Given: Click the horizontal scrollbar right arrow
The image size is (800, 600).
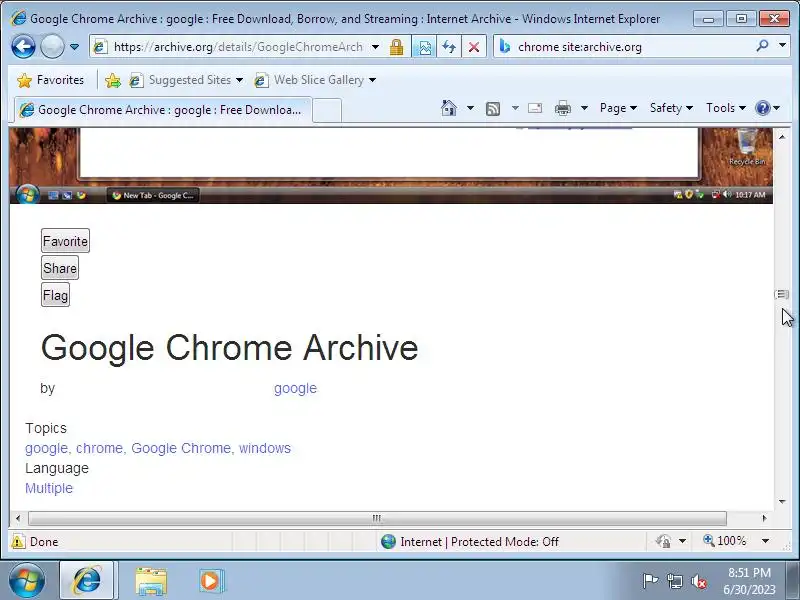Looking at the screenshot, I should click(x=764, y=518).
